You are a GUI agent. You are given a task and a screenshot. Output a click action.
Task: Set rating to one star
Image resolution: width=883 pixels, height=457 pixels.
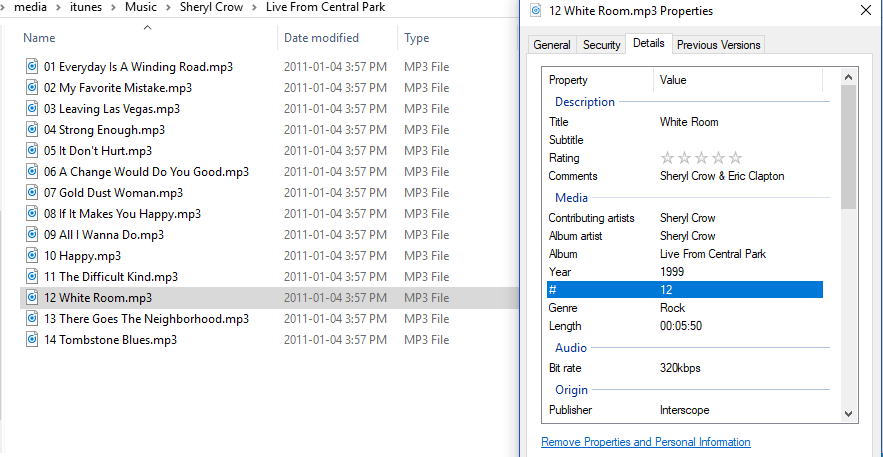click(x=668, y=158)
